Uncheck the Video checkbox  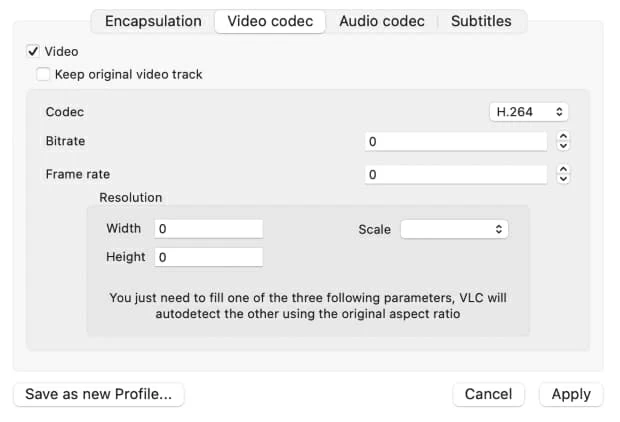click(x=33, y=51)
